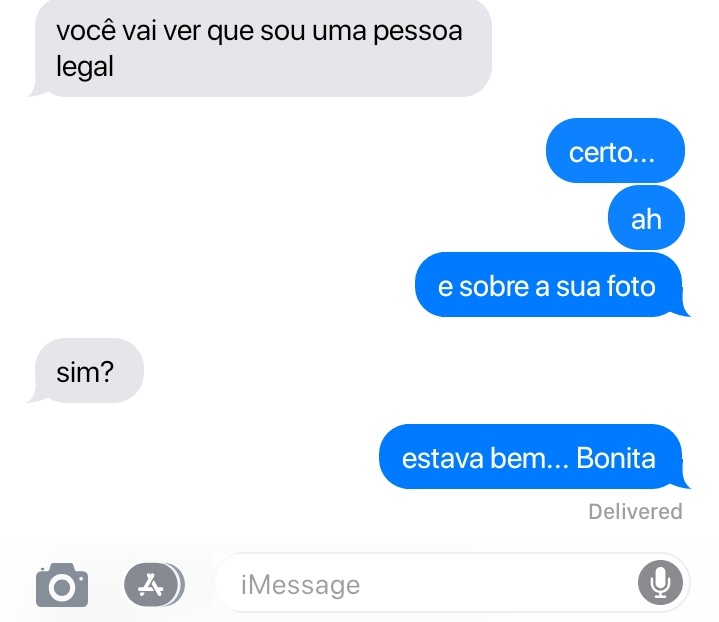Click the 'iMessage' placeholder text

coord(301,585)
